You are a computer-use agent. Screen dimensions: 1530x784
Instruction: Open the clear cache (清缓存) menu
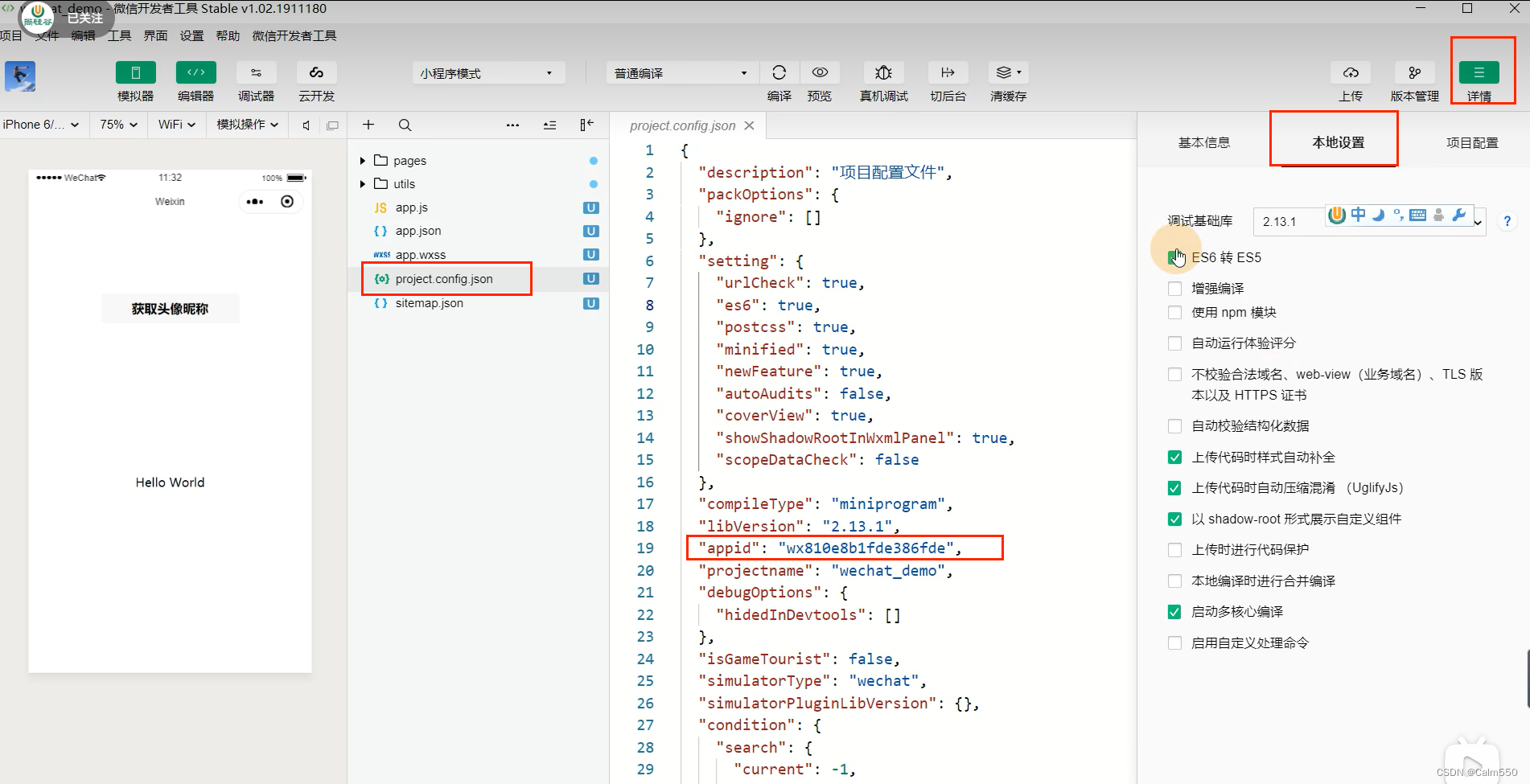pyautogui.click(x=1008, y=72)
